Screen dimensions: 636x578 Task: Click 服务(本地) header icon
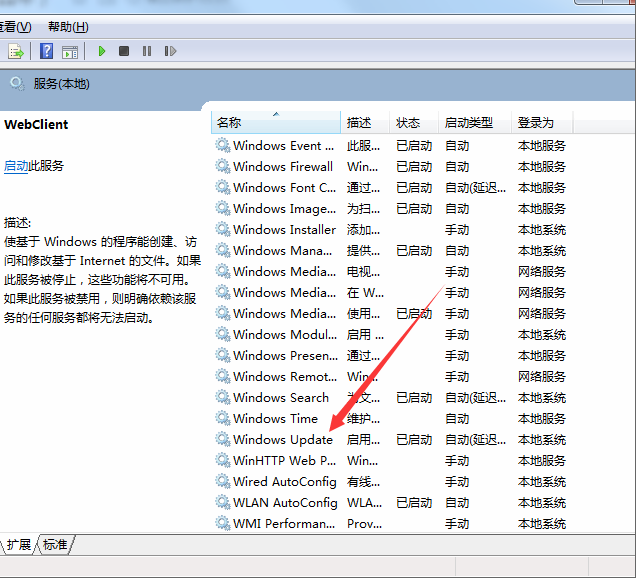pos(17,84)
